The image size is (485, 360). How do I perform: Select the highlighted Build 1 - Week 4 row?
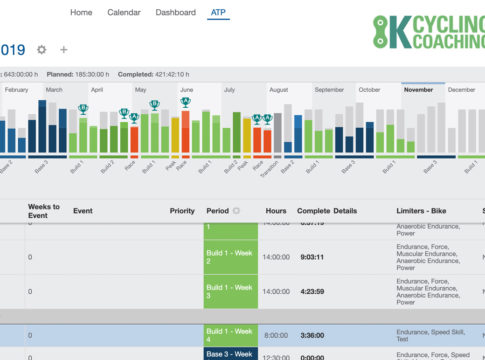coord(242,335)
